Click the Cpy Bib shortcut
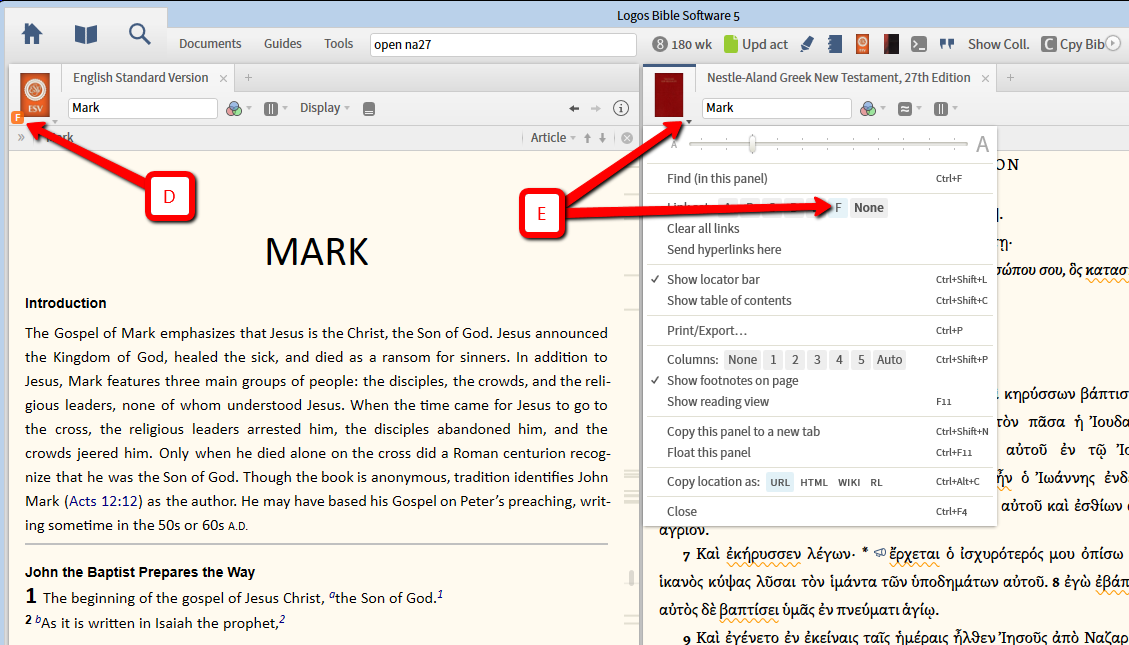Image resolution: width=1129 pixels, height=645 pixels. point(1073,44)
